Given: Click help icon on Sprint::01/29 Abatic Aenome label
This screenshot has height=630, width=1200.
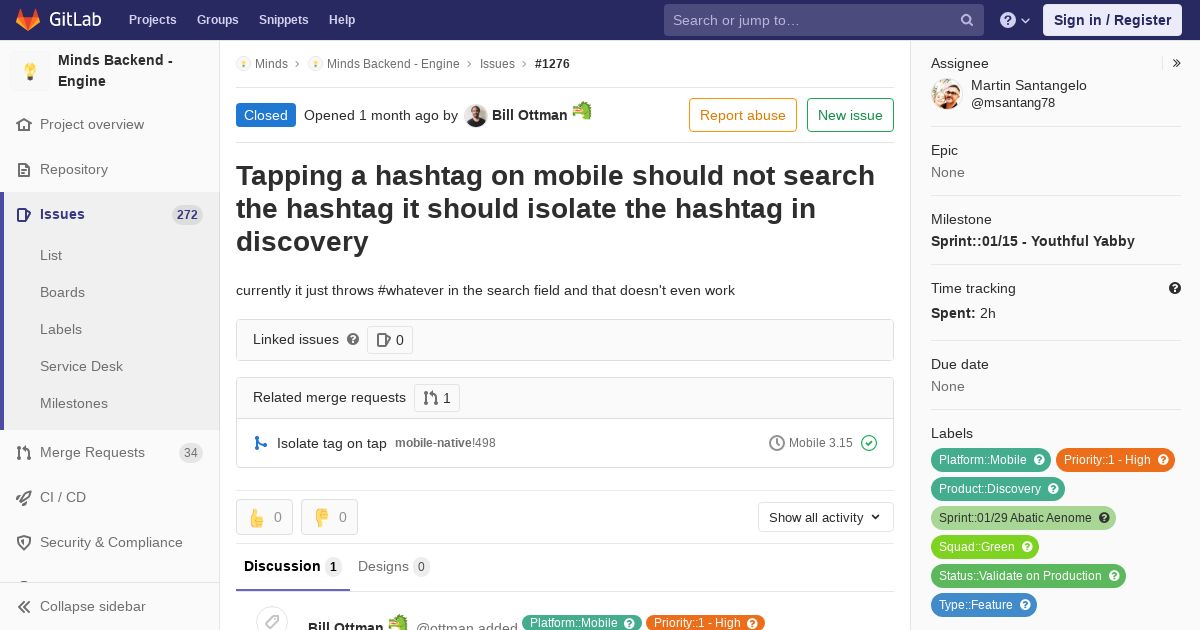Looking at the screenshot, I should pyautogui.click(x=1104, y=518).
